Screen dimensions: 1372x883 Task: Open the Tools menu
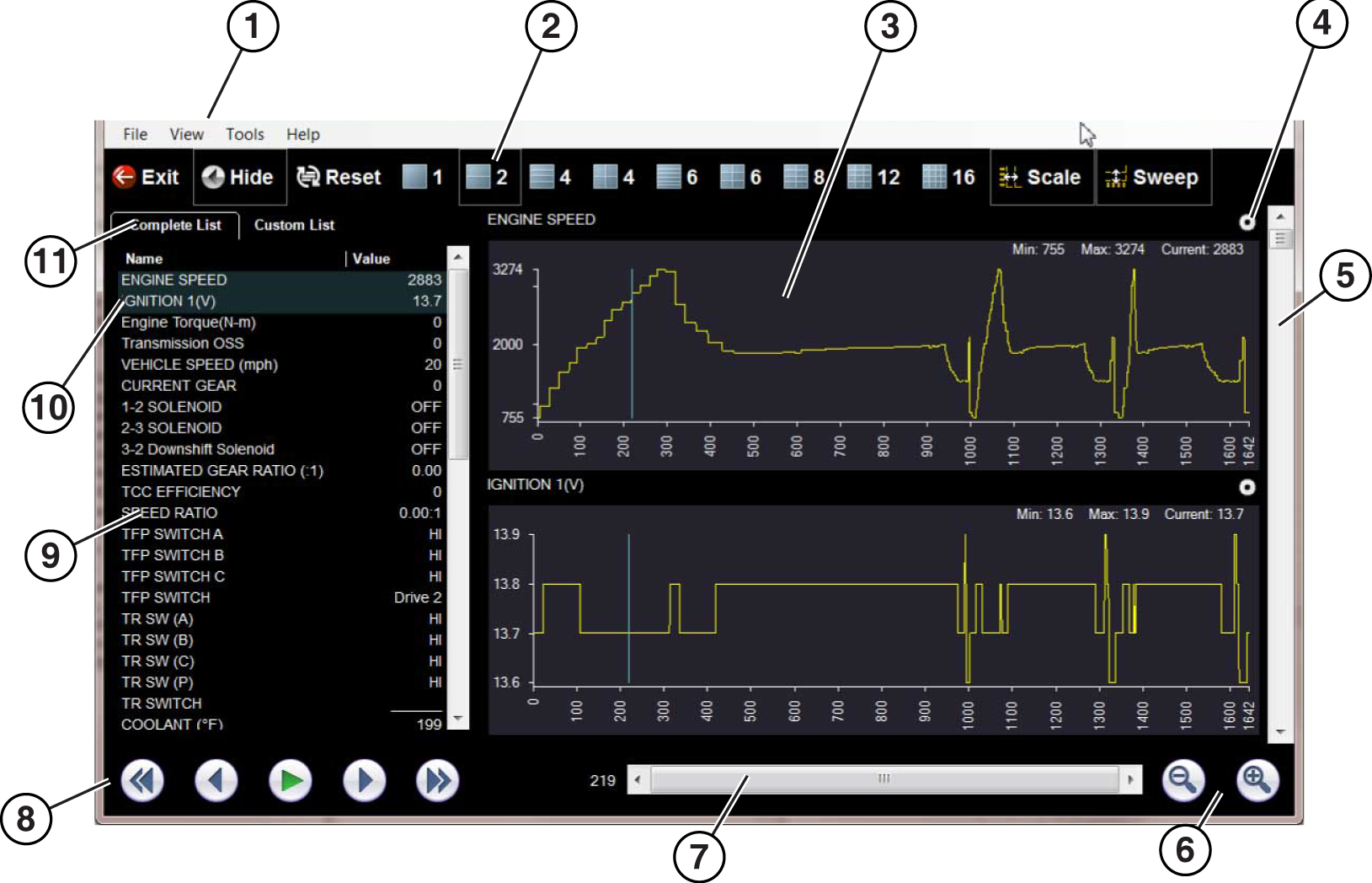point(244,134)
